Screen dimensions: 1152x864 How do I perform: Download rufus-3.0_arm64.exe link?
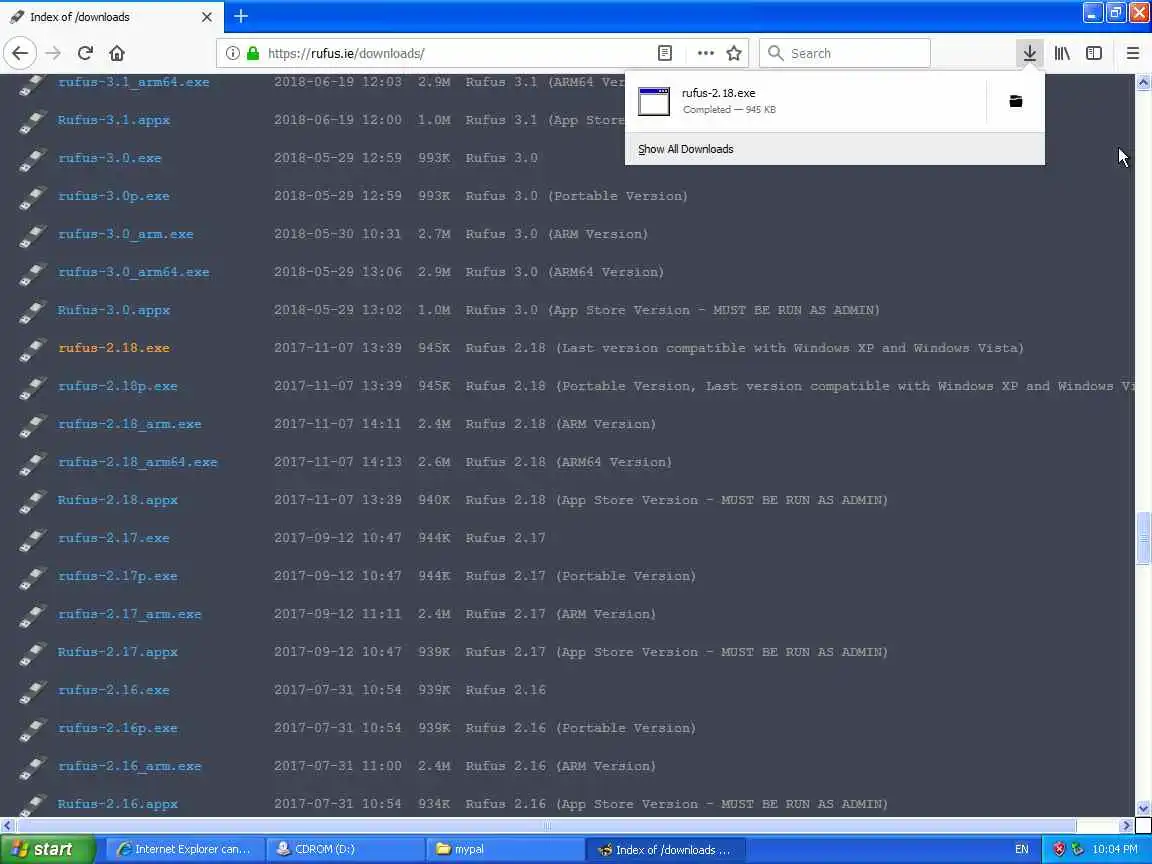point(134,272)
